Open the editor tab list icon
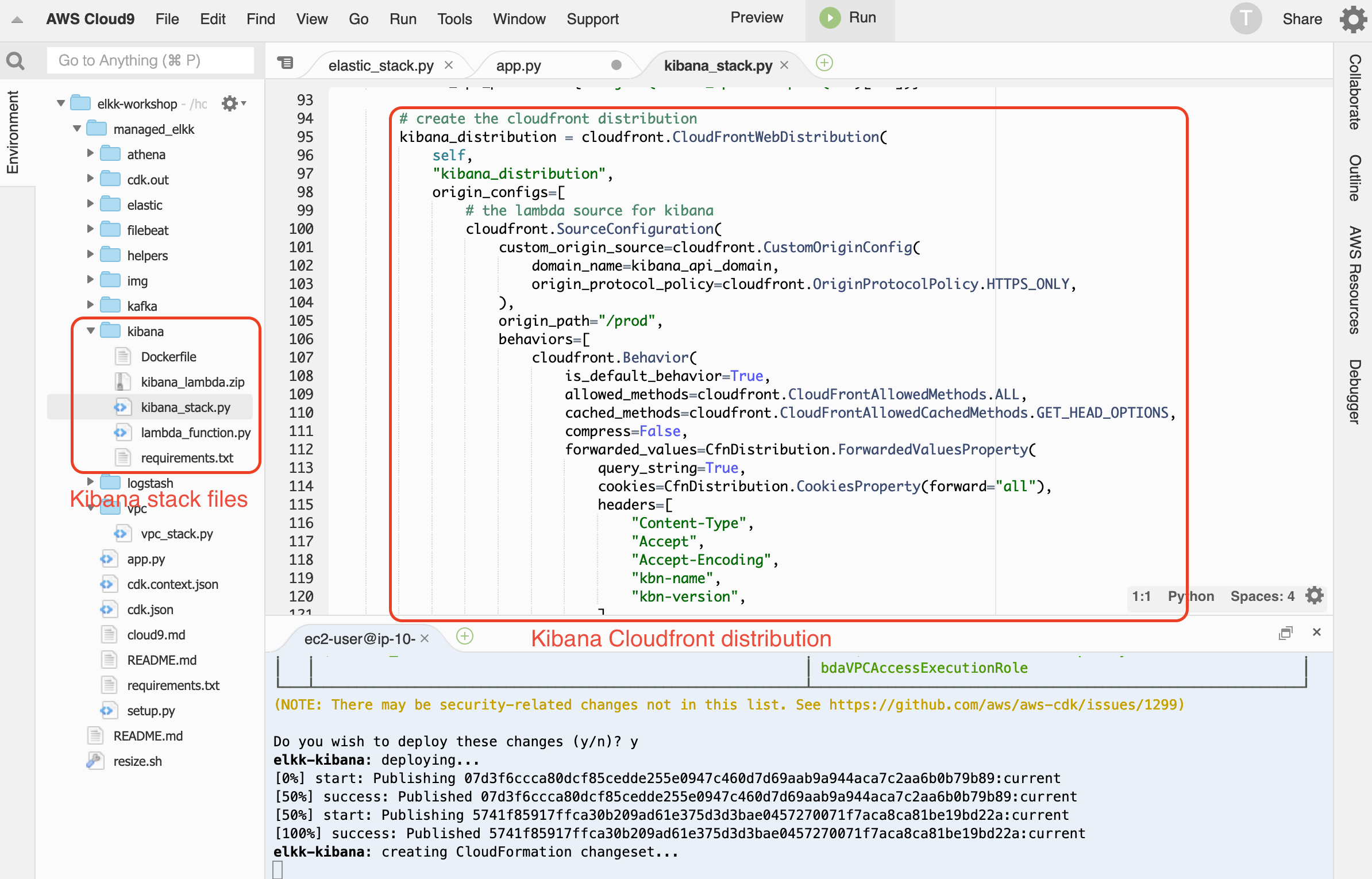1372x879 pixels. click(285, 62)
